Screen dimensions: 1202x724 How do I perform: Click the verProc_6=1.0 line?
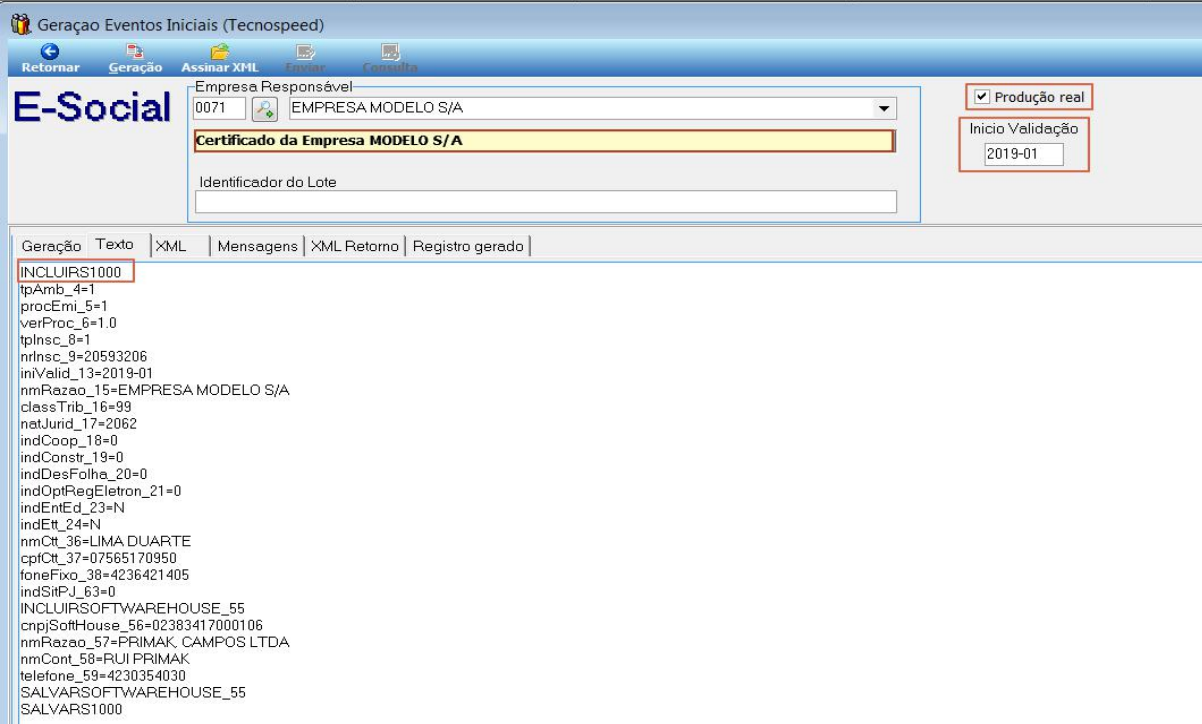click(68, 323)
